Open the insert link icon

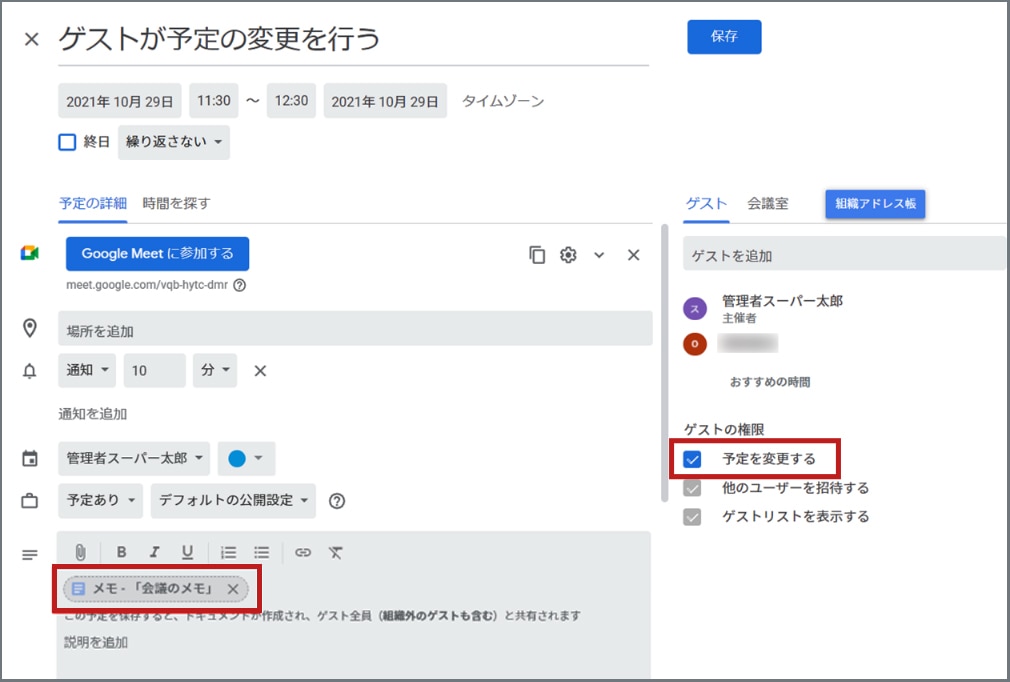point(301,551)
